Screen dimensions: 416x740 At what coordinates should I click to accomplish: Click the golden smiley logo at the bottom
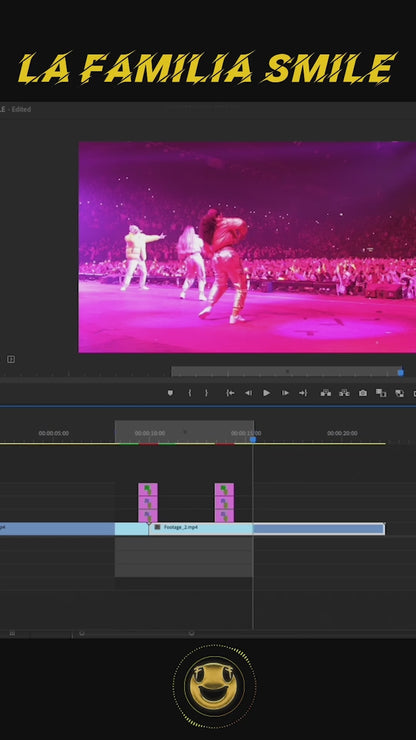click(x=214, y=686)
